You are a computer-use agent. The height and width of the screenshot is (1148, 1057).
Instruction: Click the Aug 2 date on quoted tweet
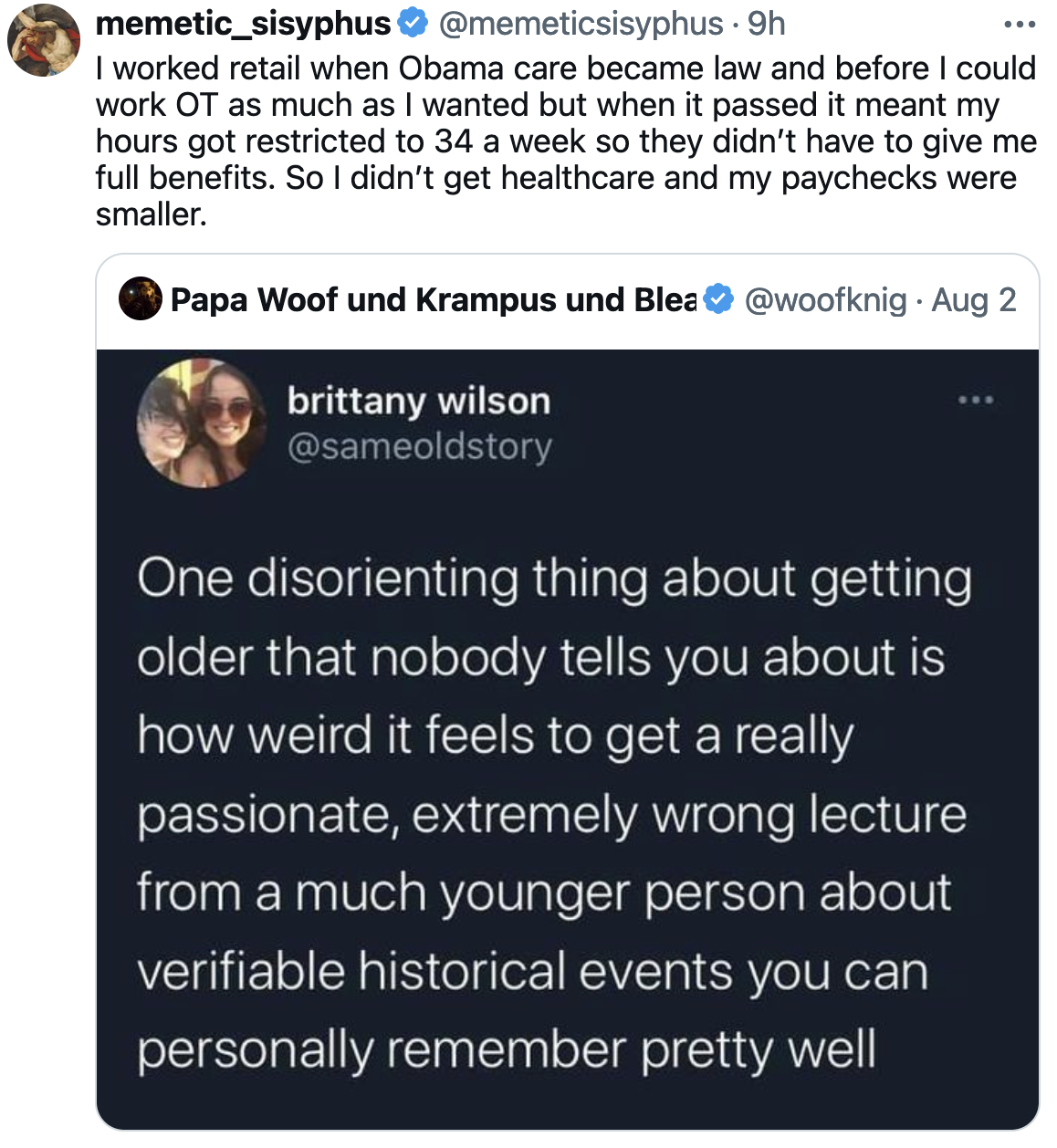click(973, 299)
